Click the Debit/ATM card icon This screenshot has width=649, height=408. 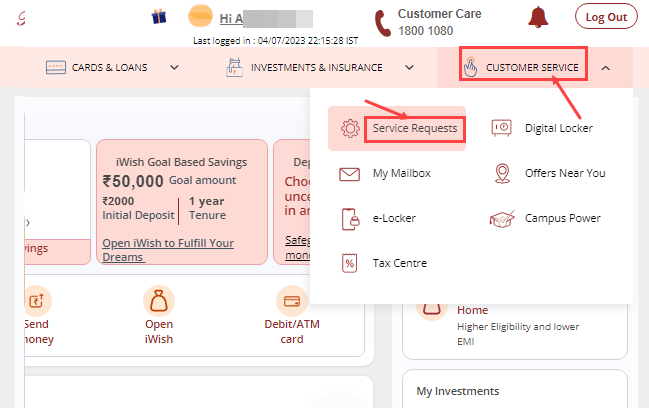292,301
